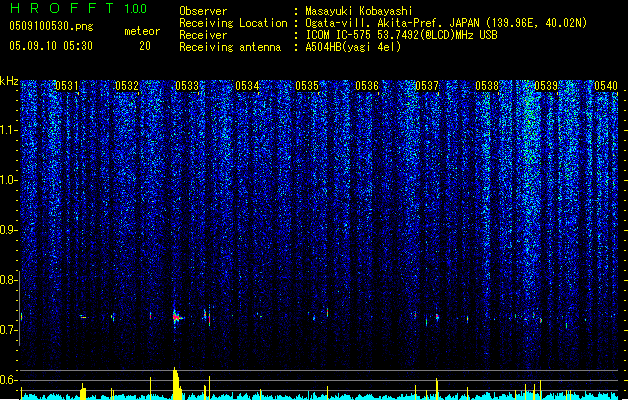Click the 0534 time marker
This screenshot has height=400, width=629.
pos(247,86)
